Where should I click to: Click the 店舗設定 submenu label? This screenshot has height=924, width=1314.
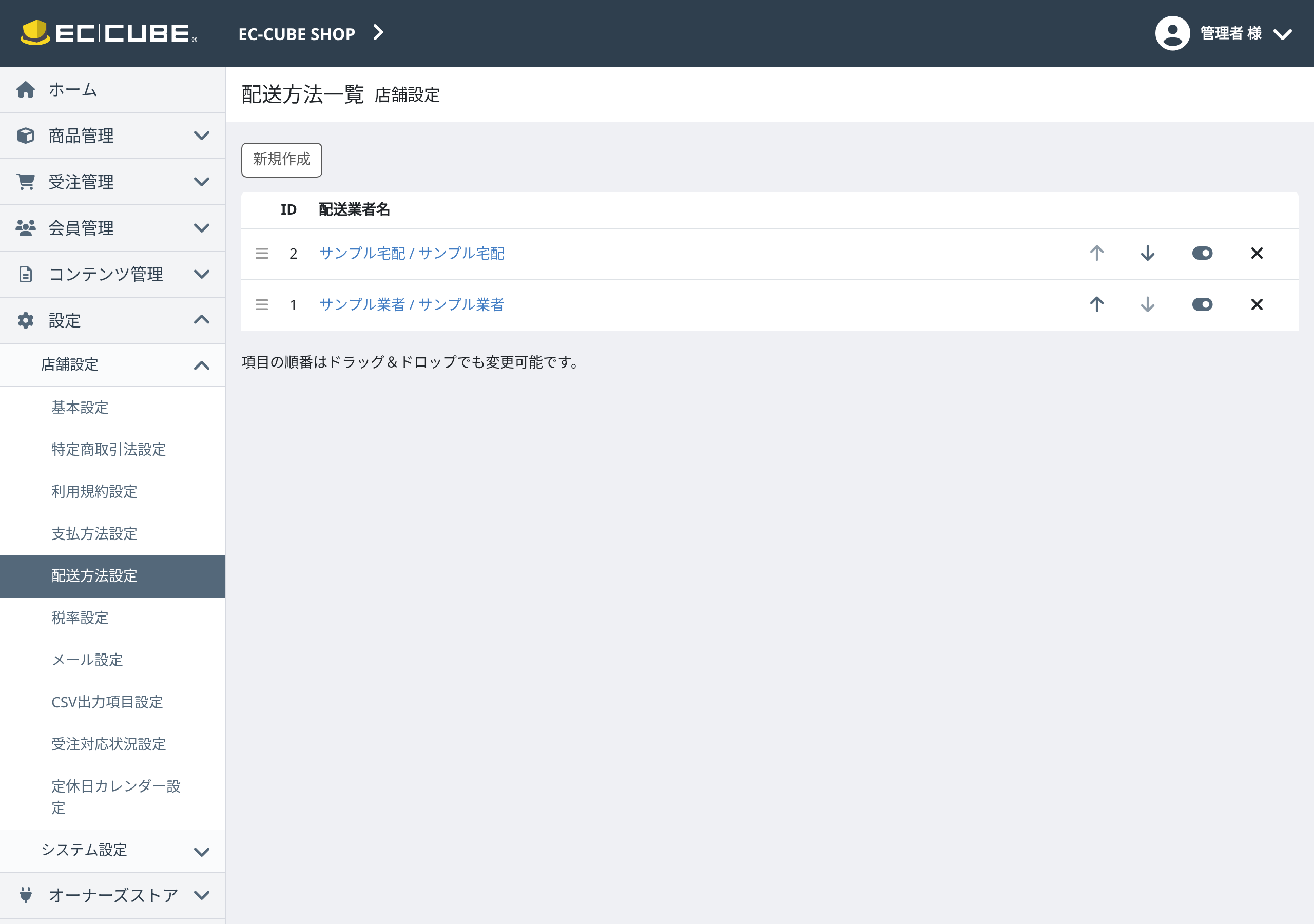tap(70, 364)
